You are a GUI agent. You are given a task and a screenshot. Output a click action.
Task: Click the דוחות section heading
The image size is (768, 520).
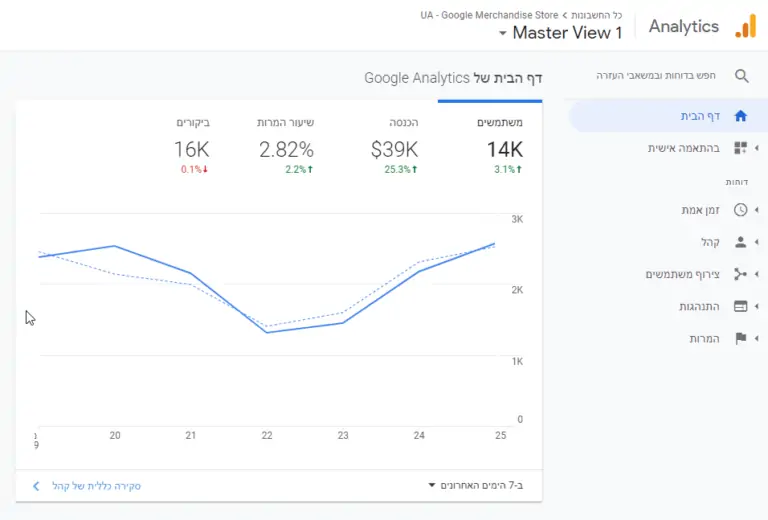[x=737, y=182]
